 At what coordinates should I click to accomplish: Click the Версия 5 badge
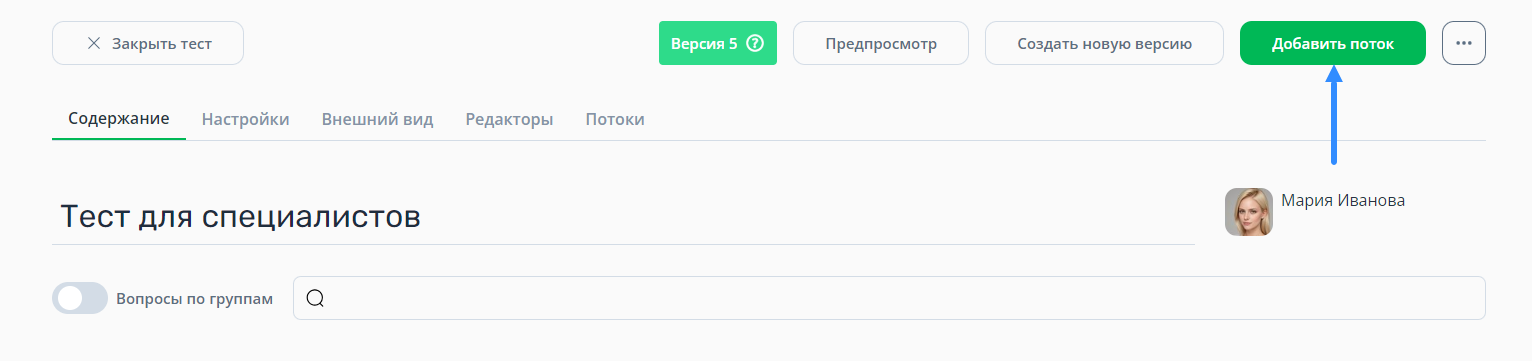pos(718,43)
